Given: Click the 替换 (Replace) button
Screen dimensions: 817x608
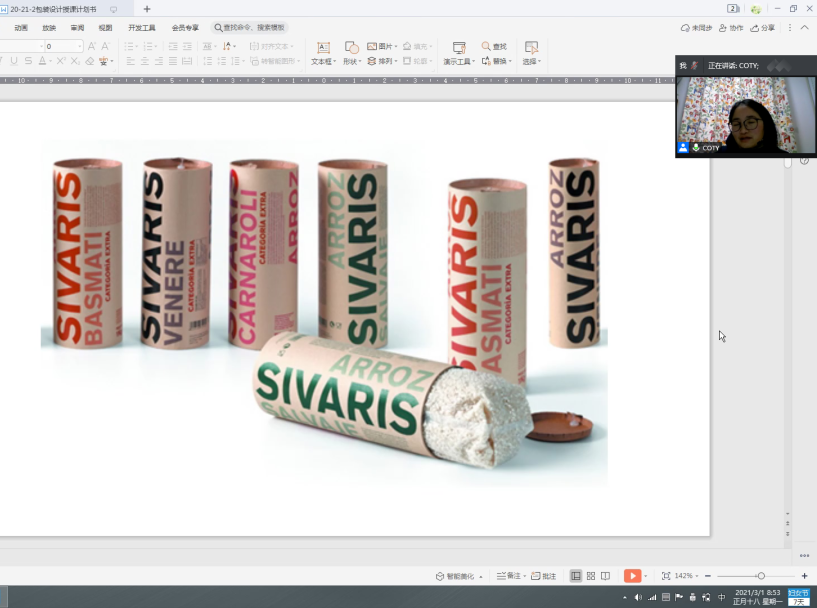Looking at the screenshot, I should (x=496, y=61).
